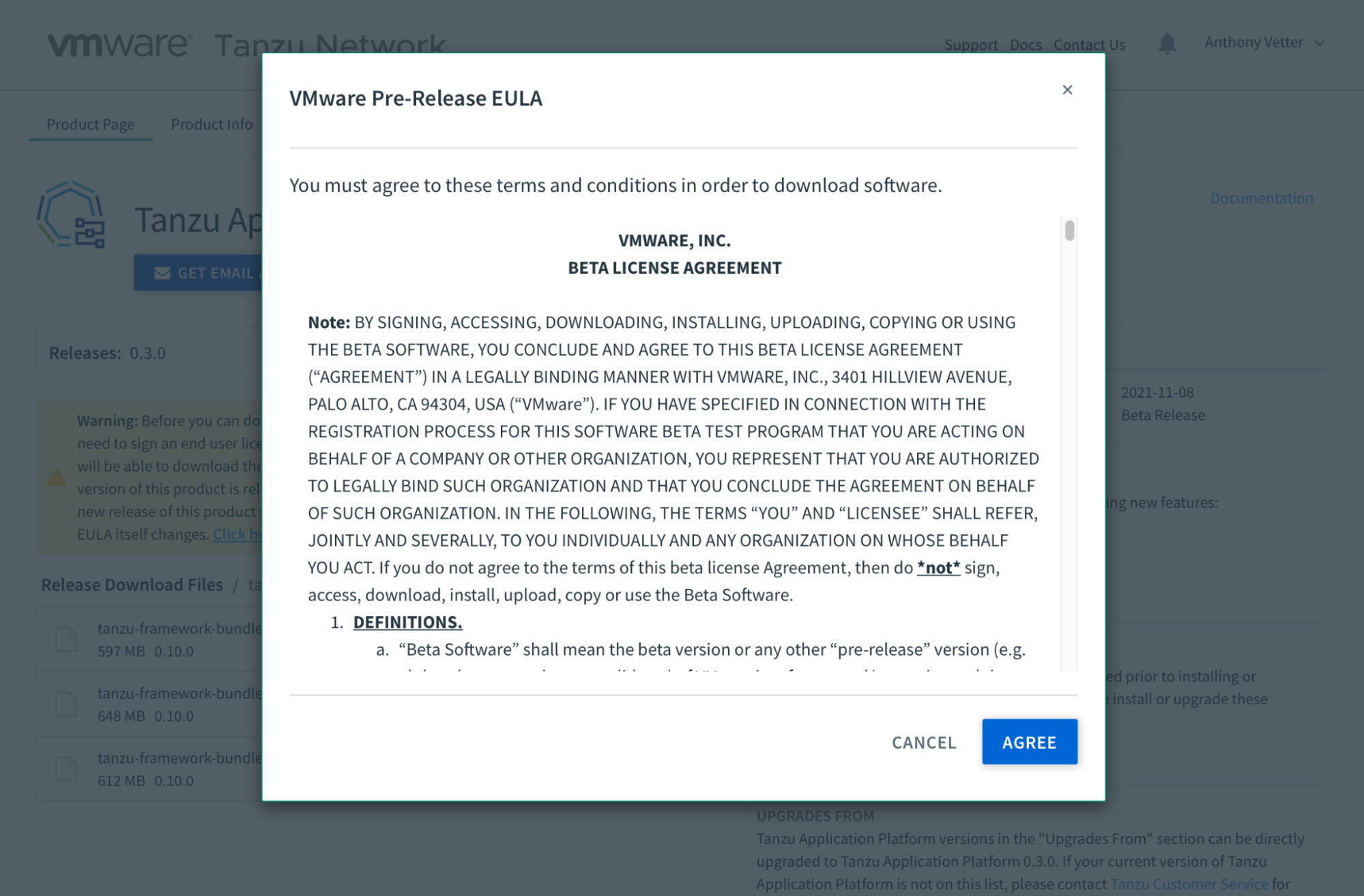Open the Support link in header
1364x896 pixels.
tap(970, 45)
